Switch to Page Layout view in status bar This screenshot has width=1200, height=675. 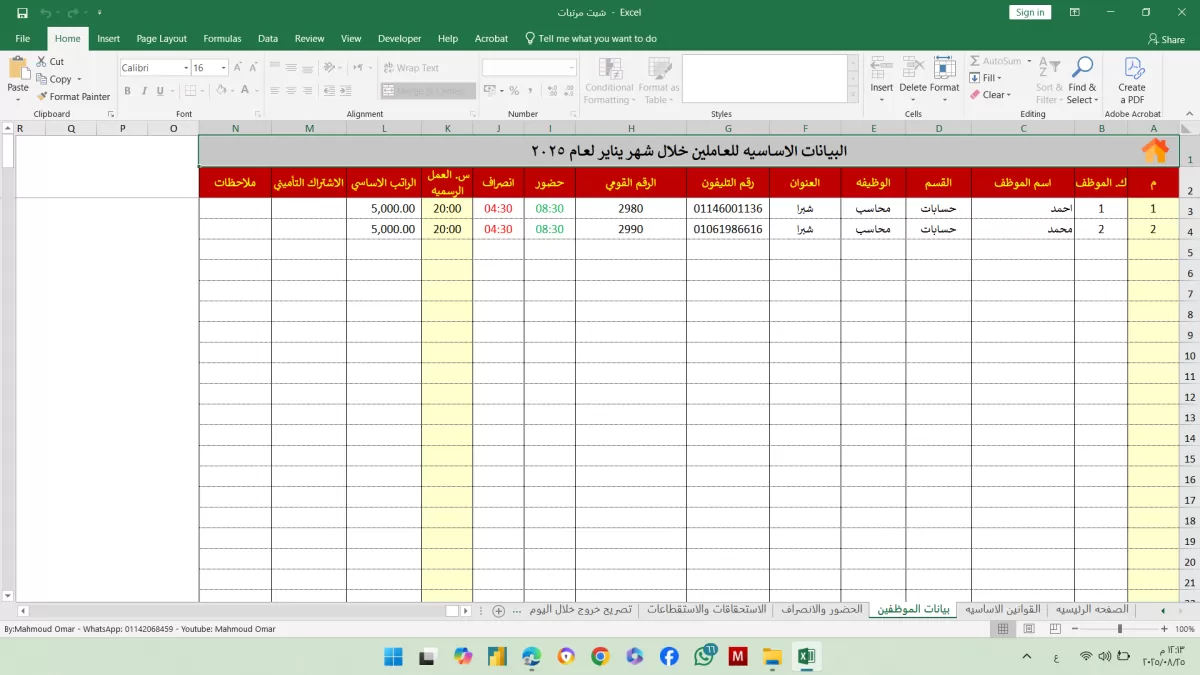pos(1028,629)
